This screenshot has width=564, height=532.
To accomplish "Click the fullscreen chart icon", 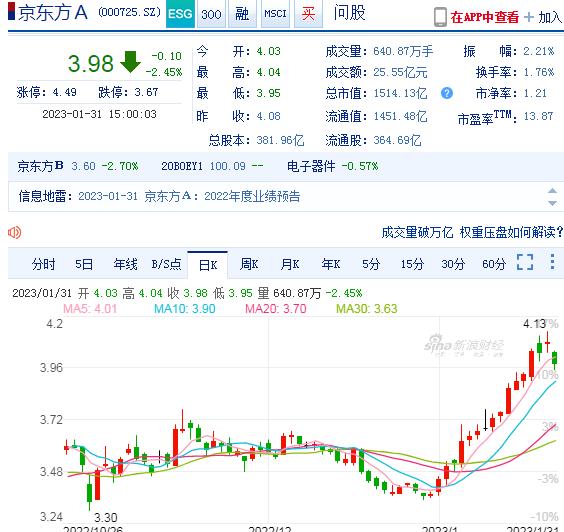I will tap(525, 262).
